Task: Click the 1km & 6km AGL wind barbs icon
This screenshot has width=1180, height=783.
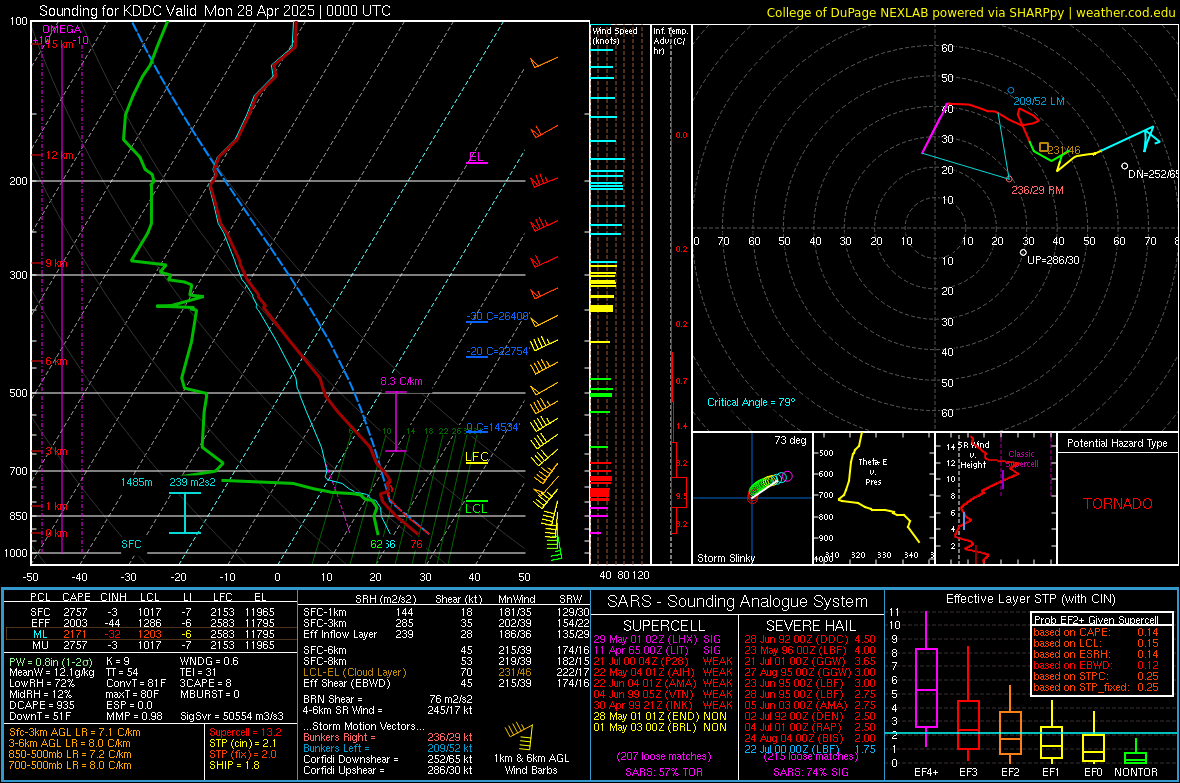Action: coord(519,737)
